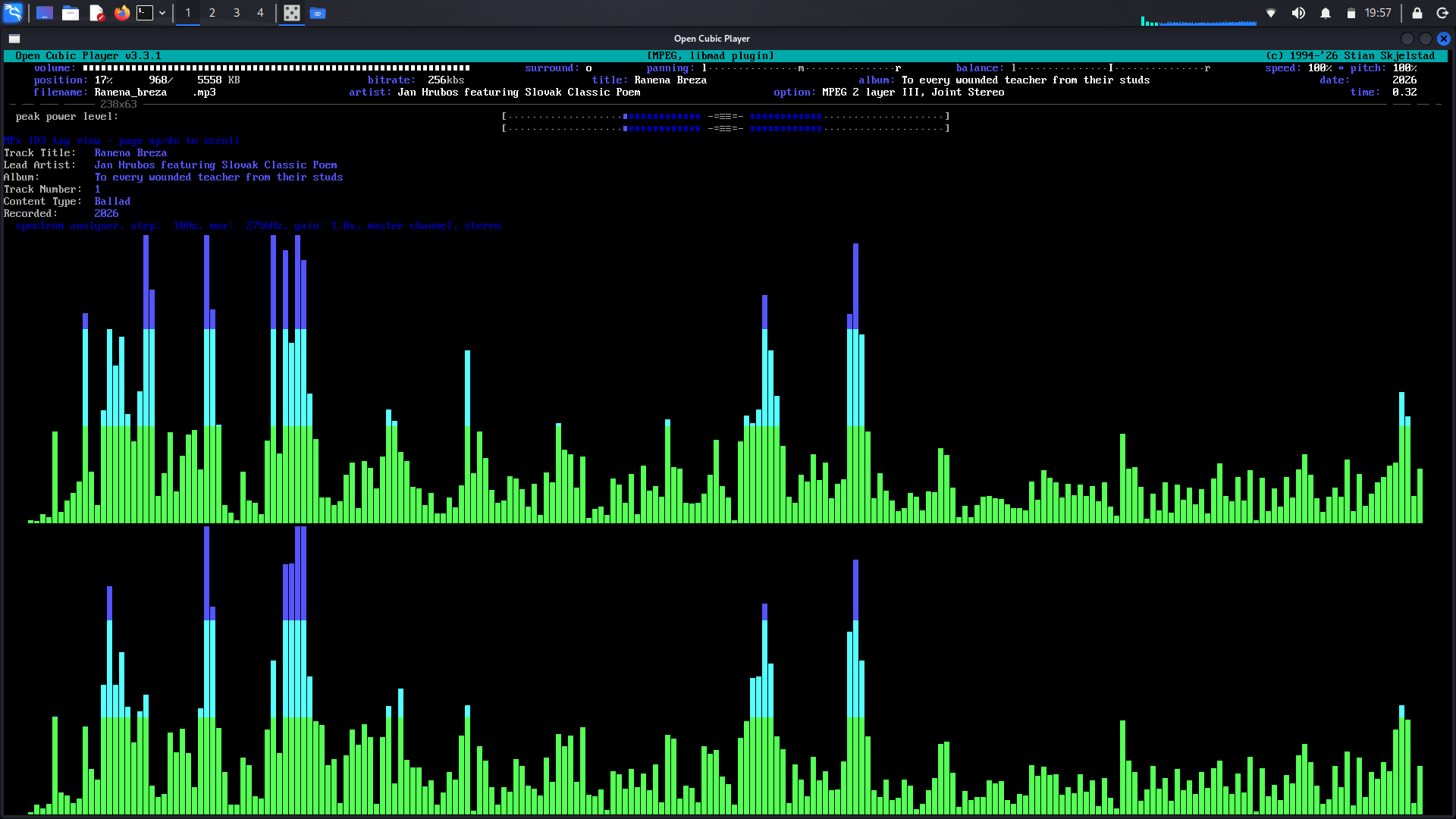Viewport: 1456px width, 819px height.
Task: Click the spectrum analyser settings line
Action: [258, 226]
